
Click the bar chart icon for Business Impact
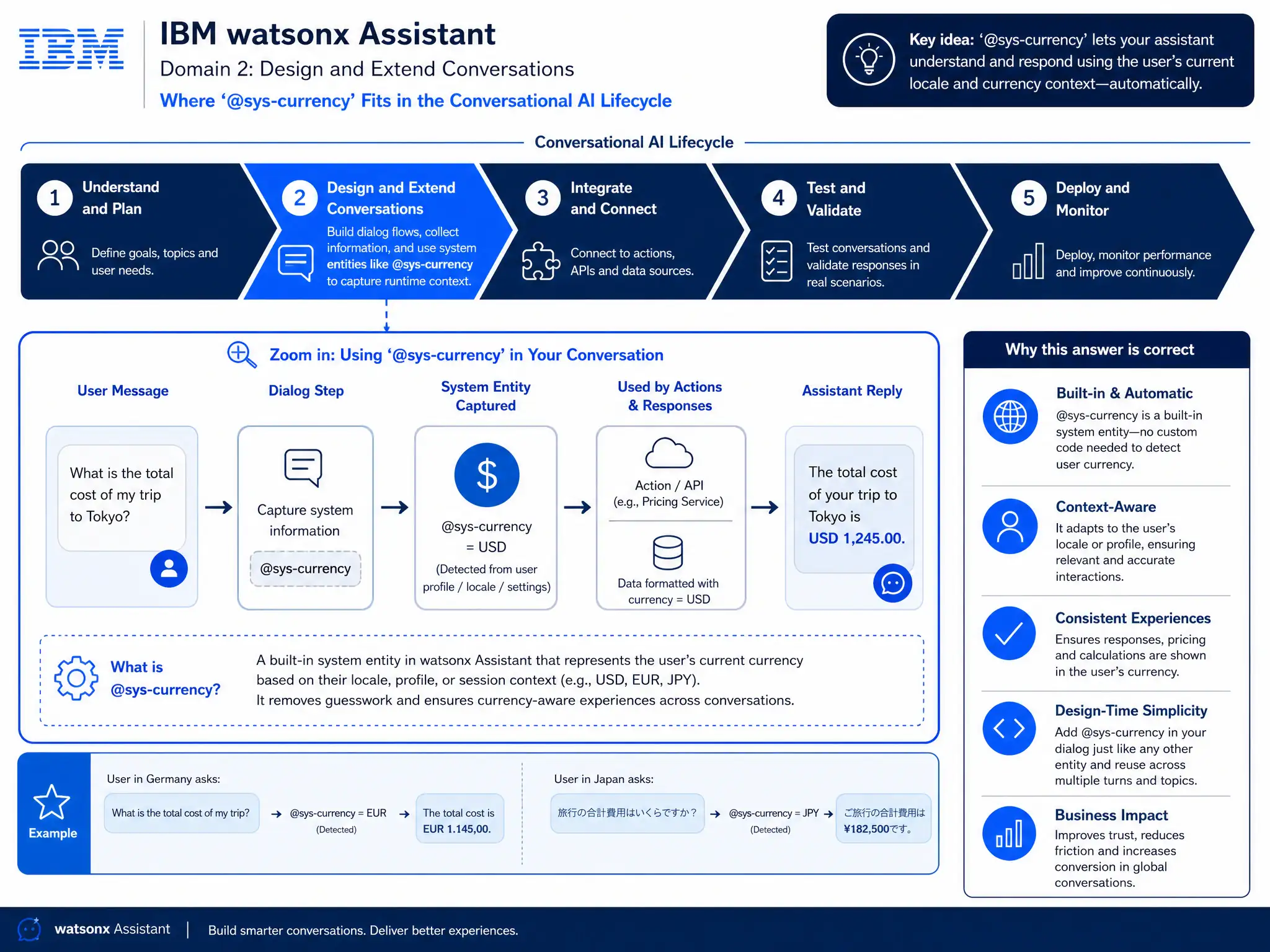click(1009, 834)
